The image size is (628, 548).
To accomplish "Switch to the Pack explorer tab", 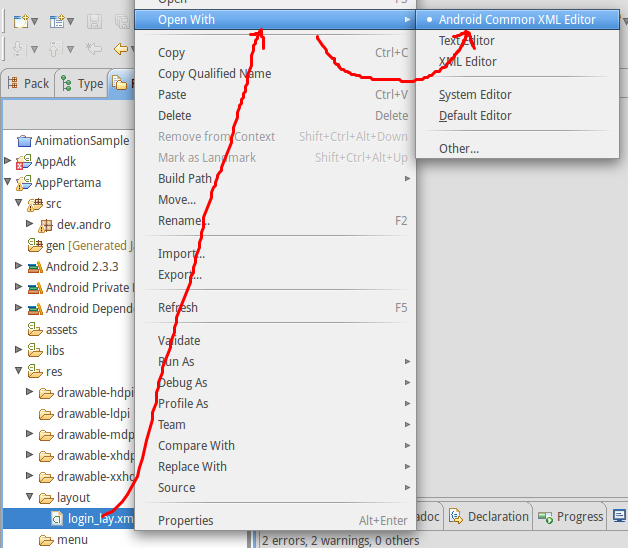I will point(28,83).
